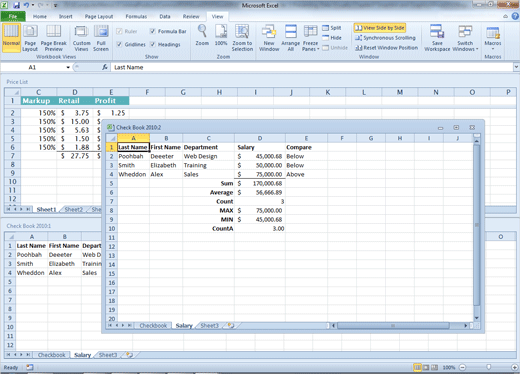520x374 pixels.
Task: Open the Switch Windows dropdown
Action: [465, 38]
